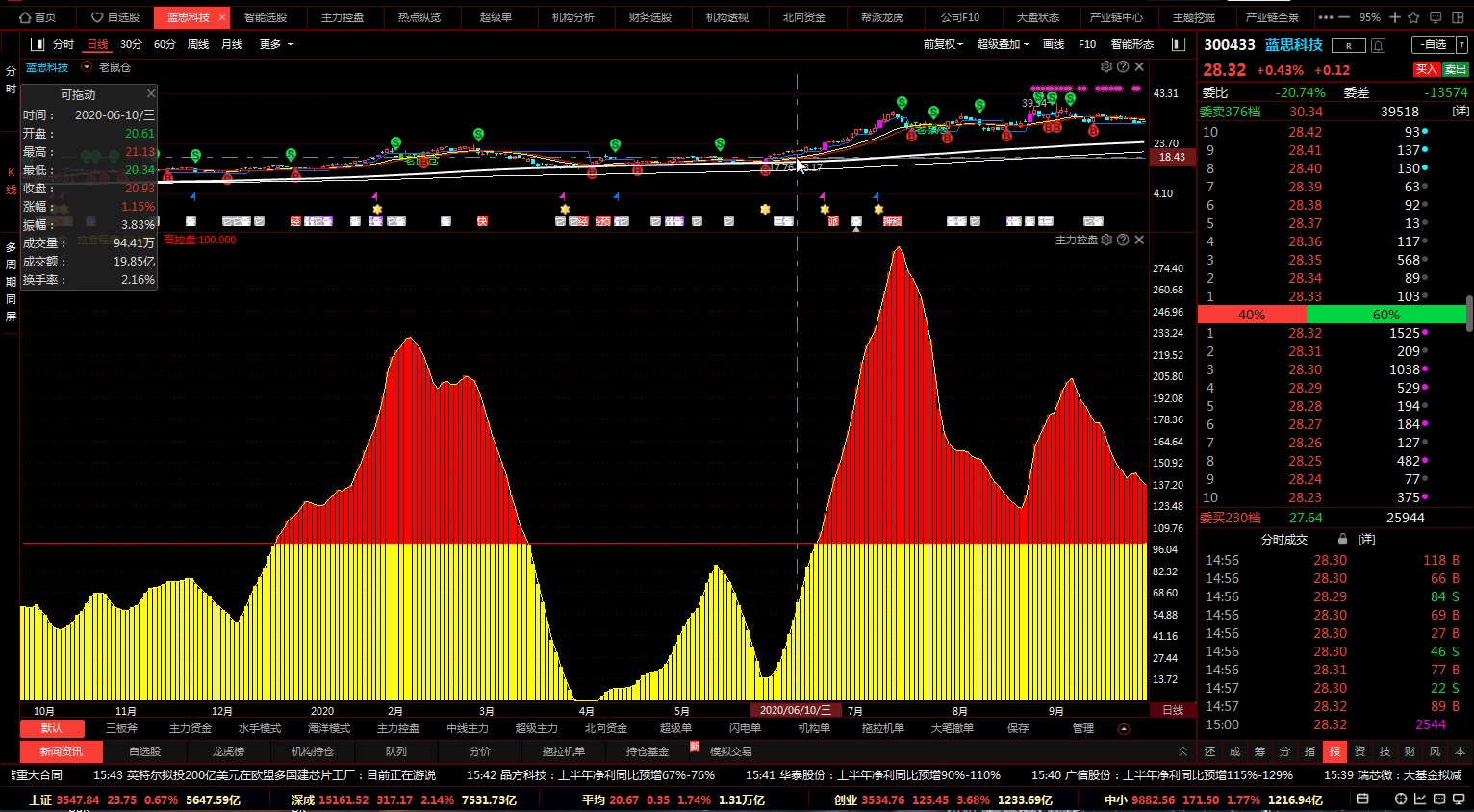Click the price alert bell icon
The image size is (1474, 812).
point(1379,45)
